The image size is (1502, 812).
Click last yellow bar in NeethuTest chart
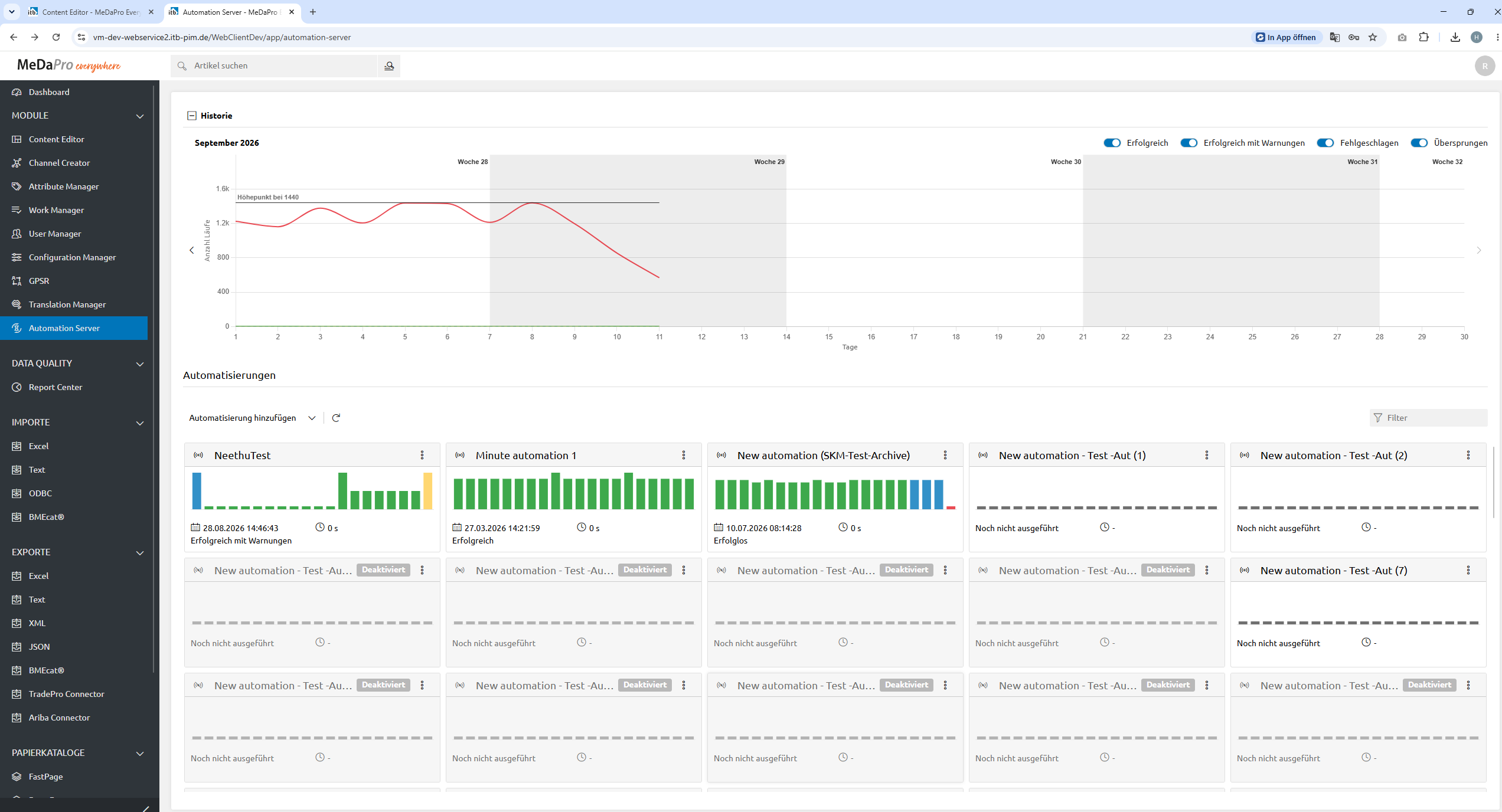click(428, 491)
